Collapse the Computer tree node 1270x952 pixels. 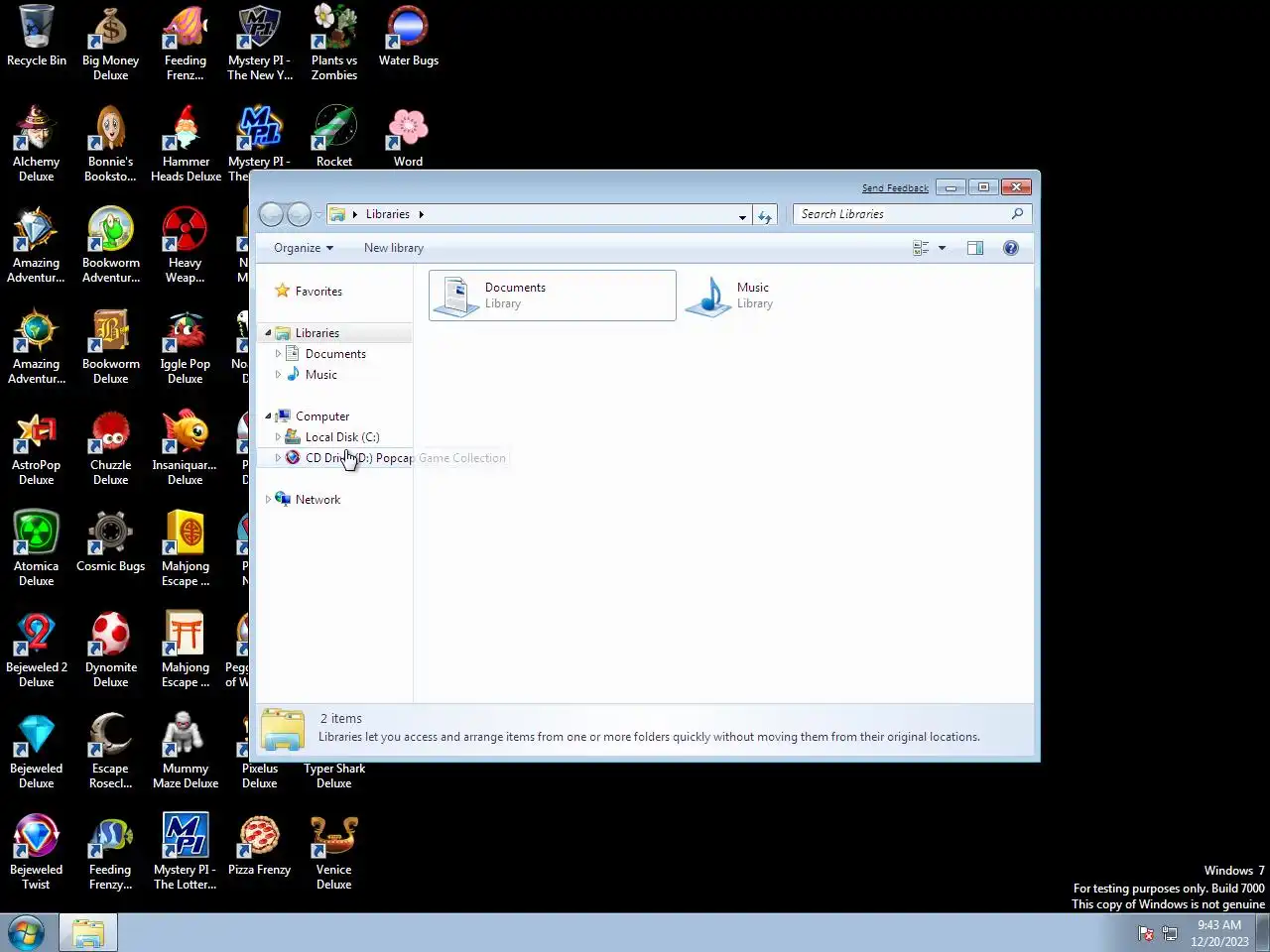click(x=268, y=416)
